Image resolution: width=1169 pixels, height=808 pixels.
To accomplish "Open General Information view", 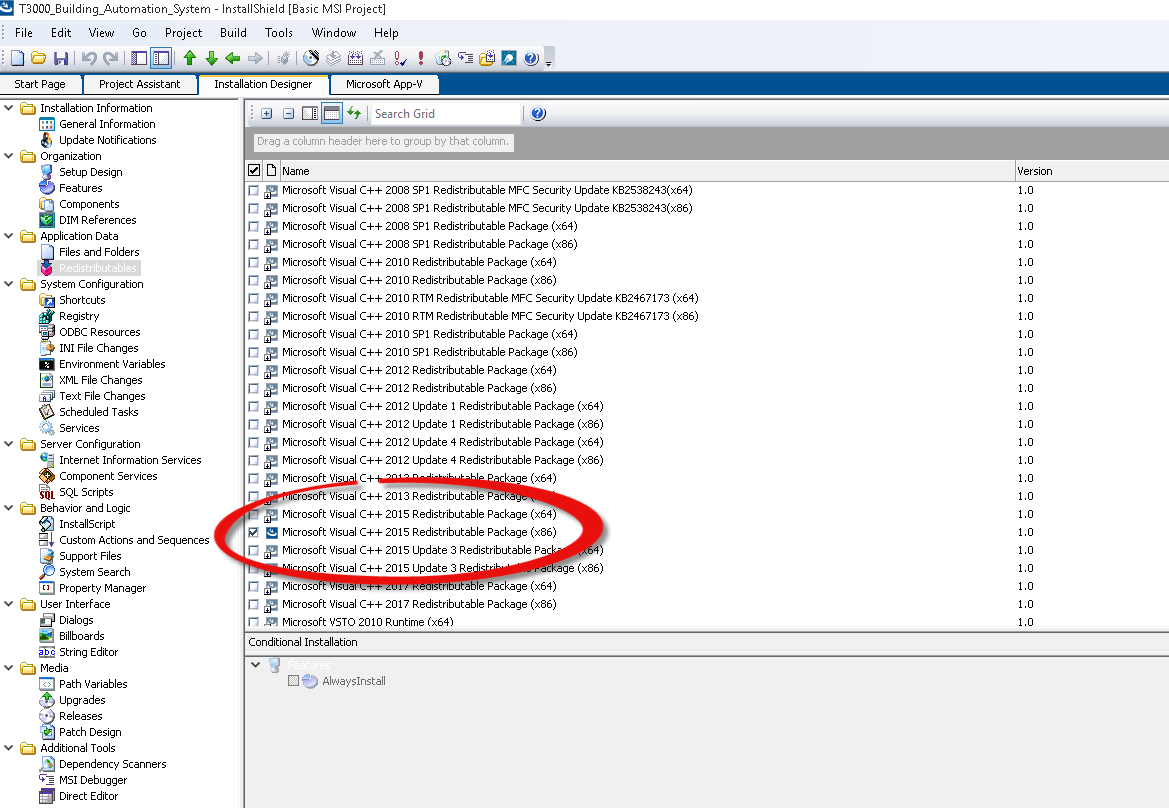I will 107,124.
